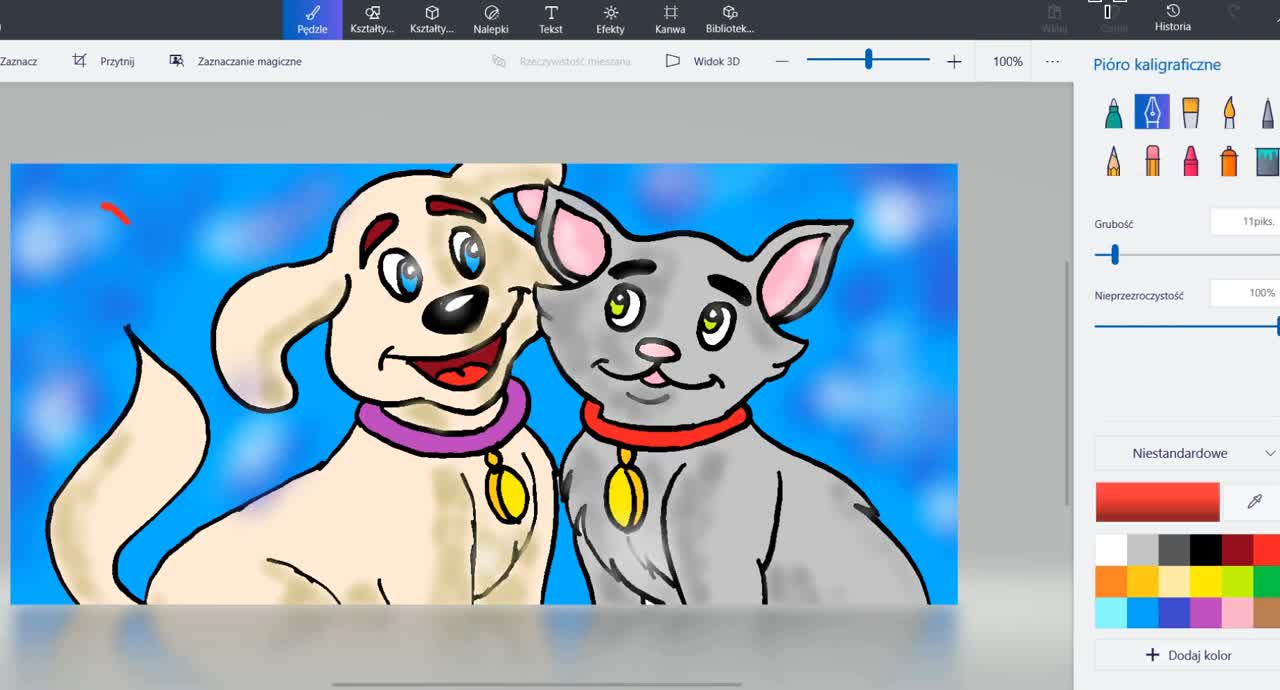Select the Pencil tool
1280x690 pixels.
click(x=1113, y=160)
